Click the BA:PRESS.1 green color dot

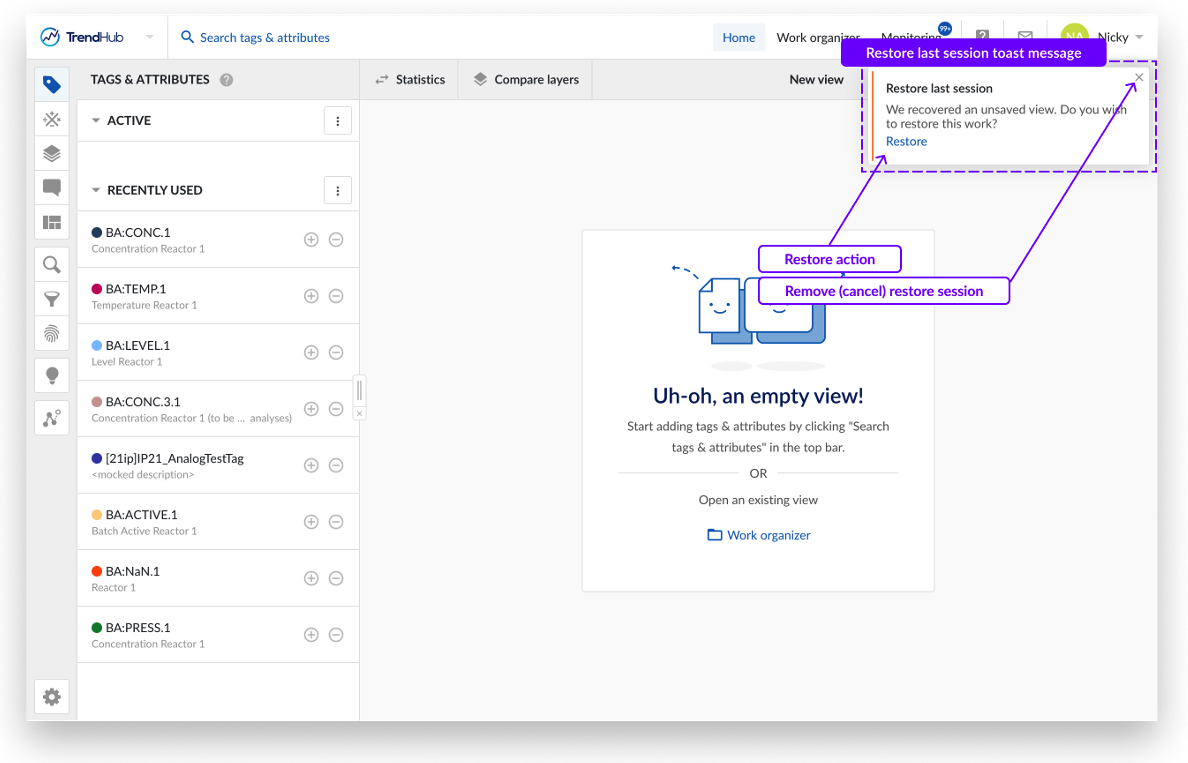tap(97, 628)
